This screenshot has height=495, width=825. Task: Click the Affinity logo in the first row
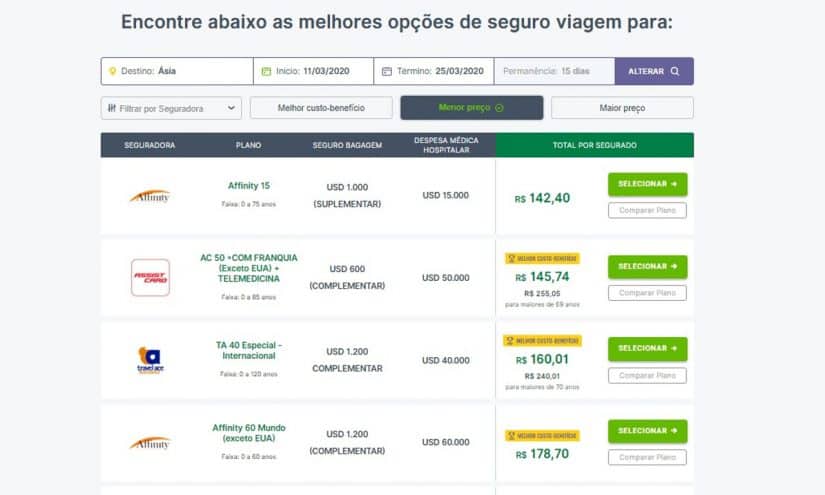point(150,196)
